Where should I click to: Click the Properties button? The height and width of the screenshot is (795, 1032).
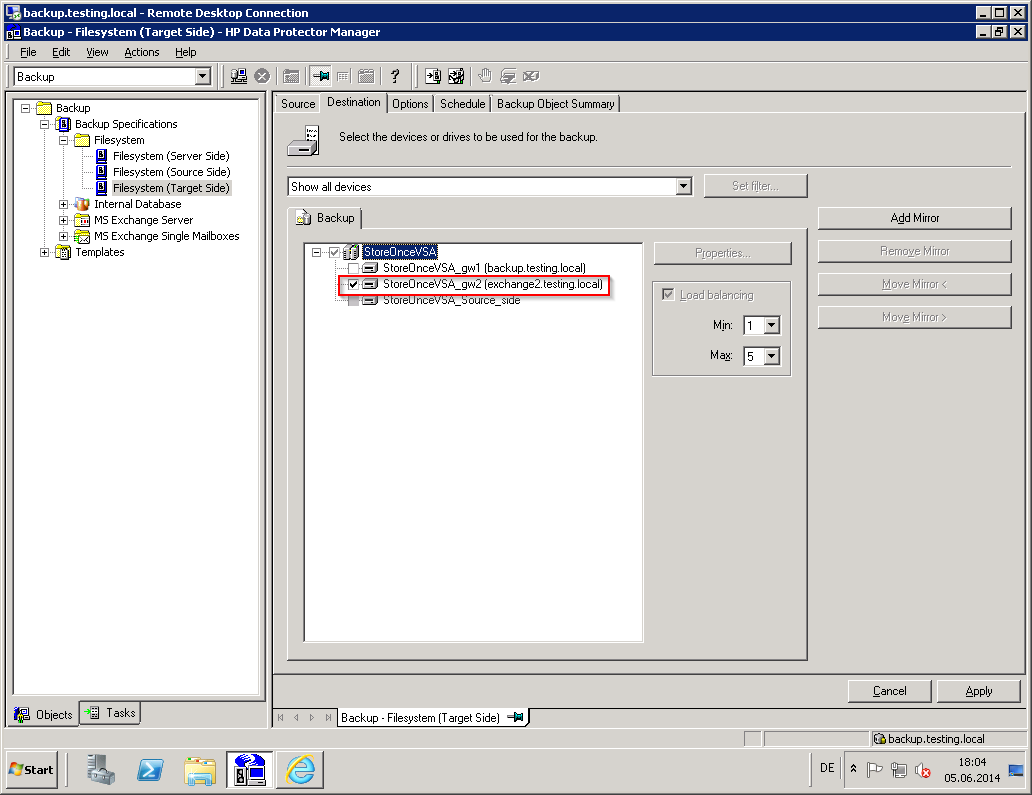(x=723, y=253)
